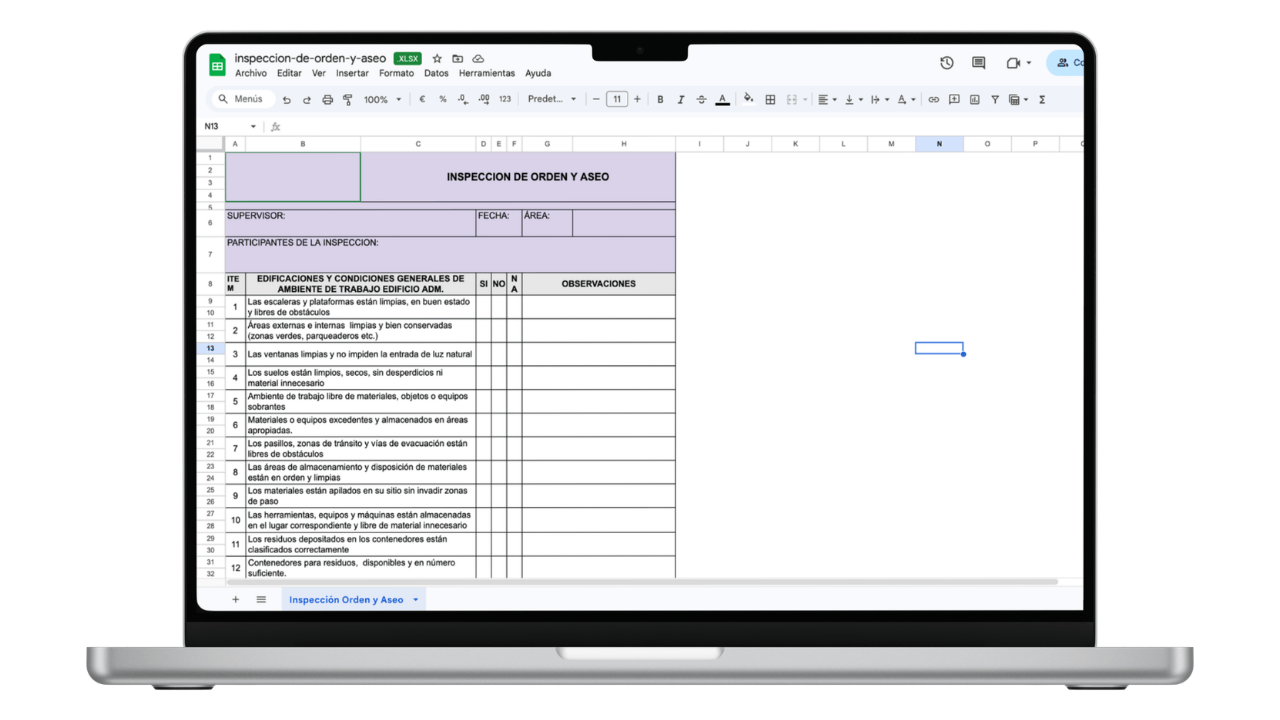1280x720 pixels.
Task: Toggle bold formatting
Action: (660, 99)
